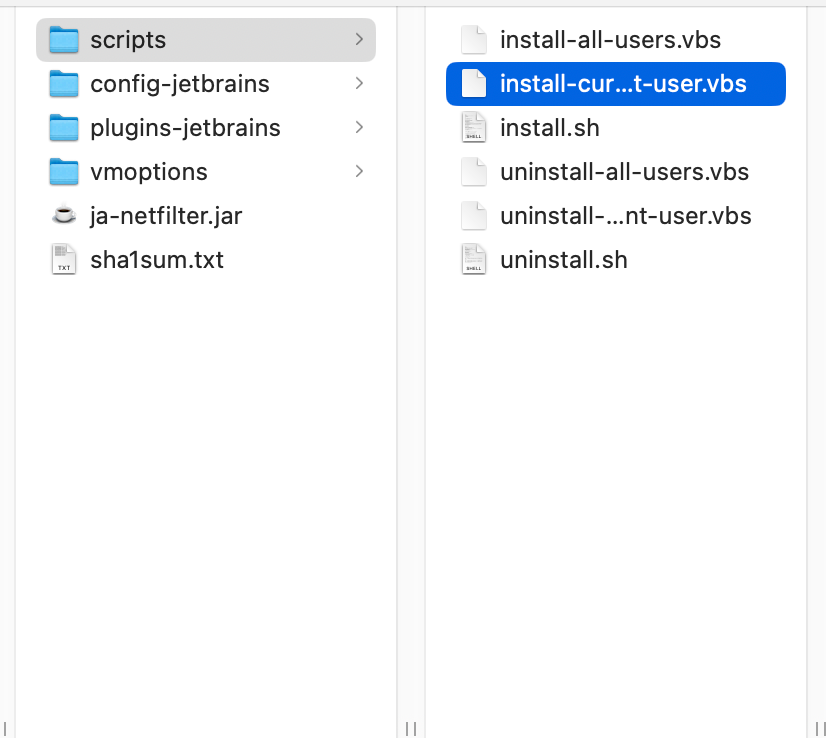Click the uninstall.sh shell script icon
The image size is (826, 738).
pyautogui.click(x=473, y=260)
